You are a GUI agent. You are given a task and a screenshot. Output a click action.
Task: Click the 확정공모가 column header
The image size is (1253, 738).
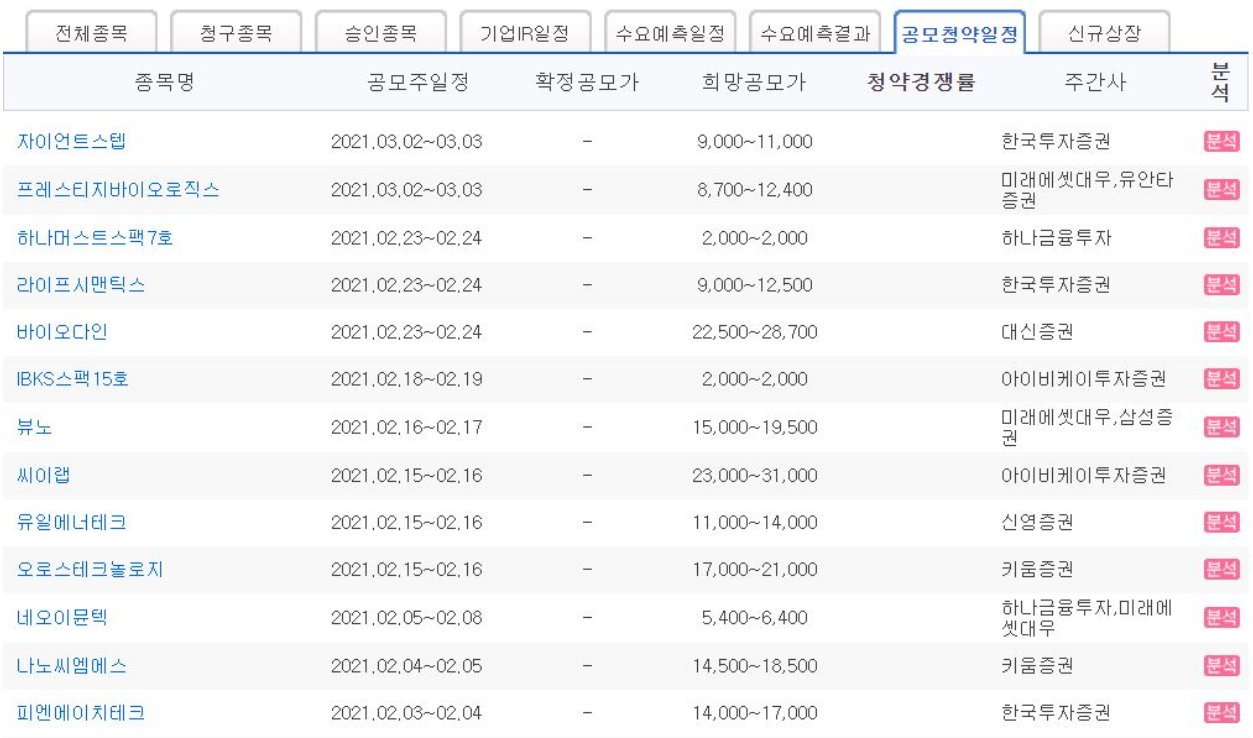tap(588, 82)
